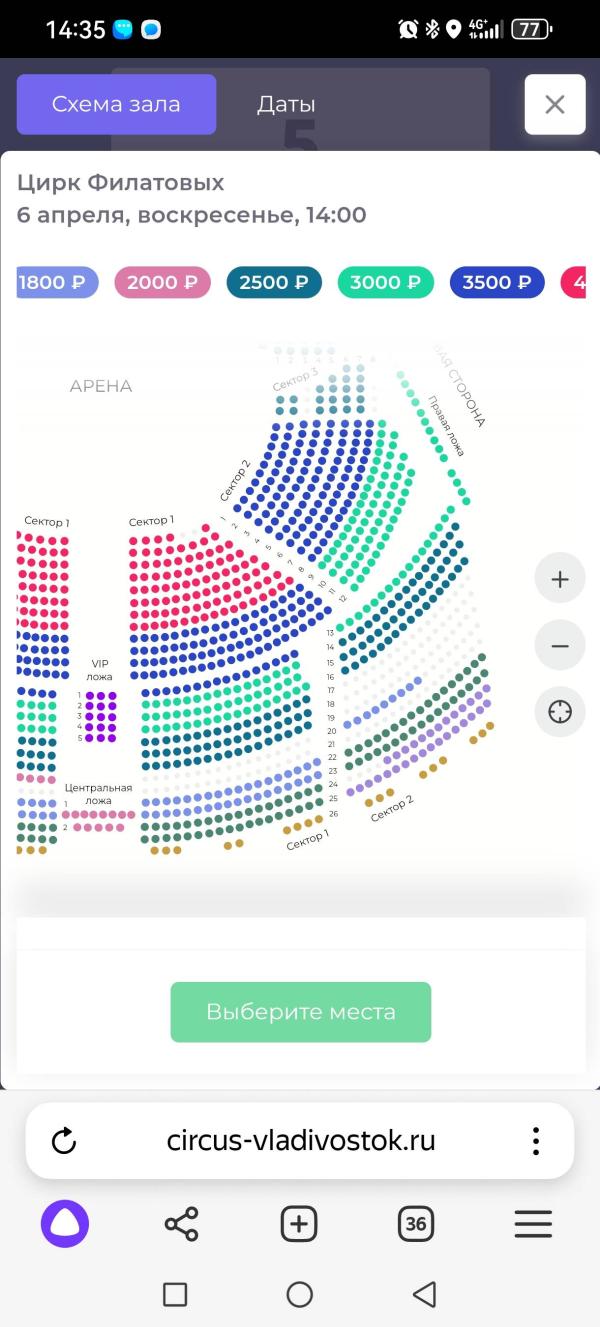Viewport: 600px width, 1327px height.
Task: Show the 36 open tabs
Action: pyautogui.click(x=416, y=1223)
